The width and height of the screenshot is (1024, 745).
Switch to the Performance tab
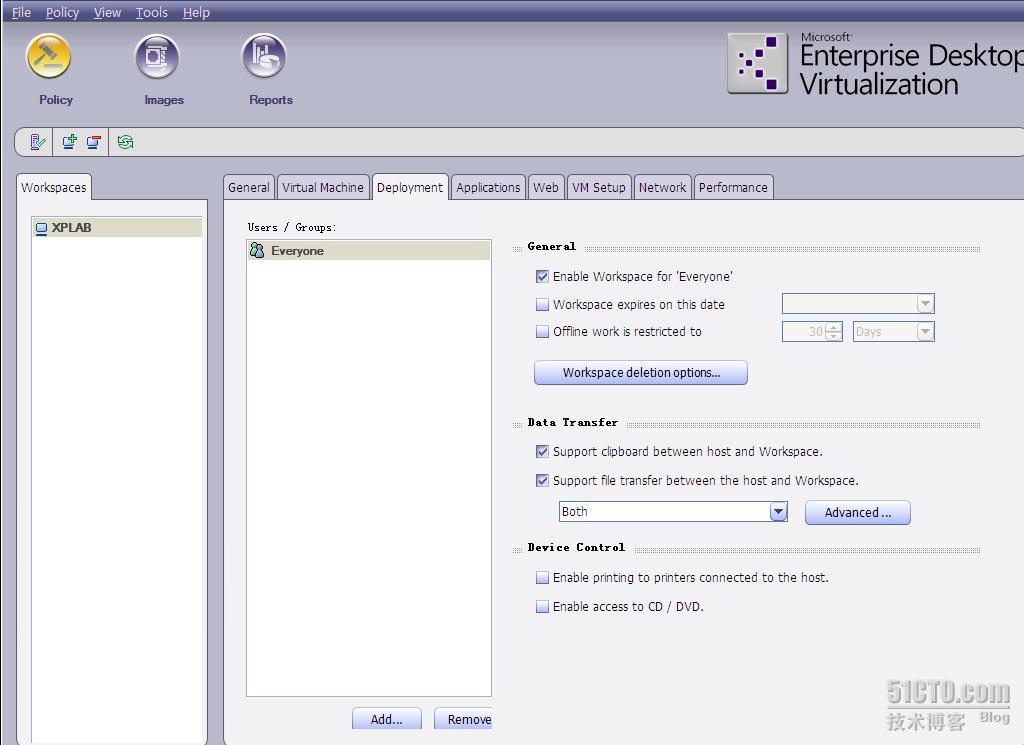click(x=733, y=187)
